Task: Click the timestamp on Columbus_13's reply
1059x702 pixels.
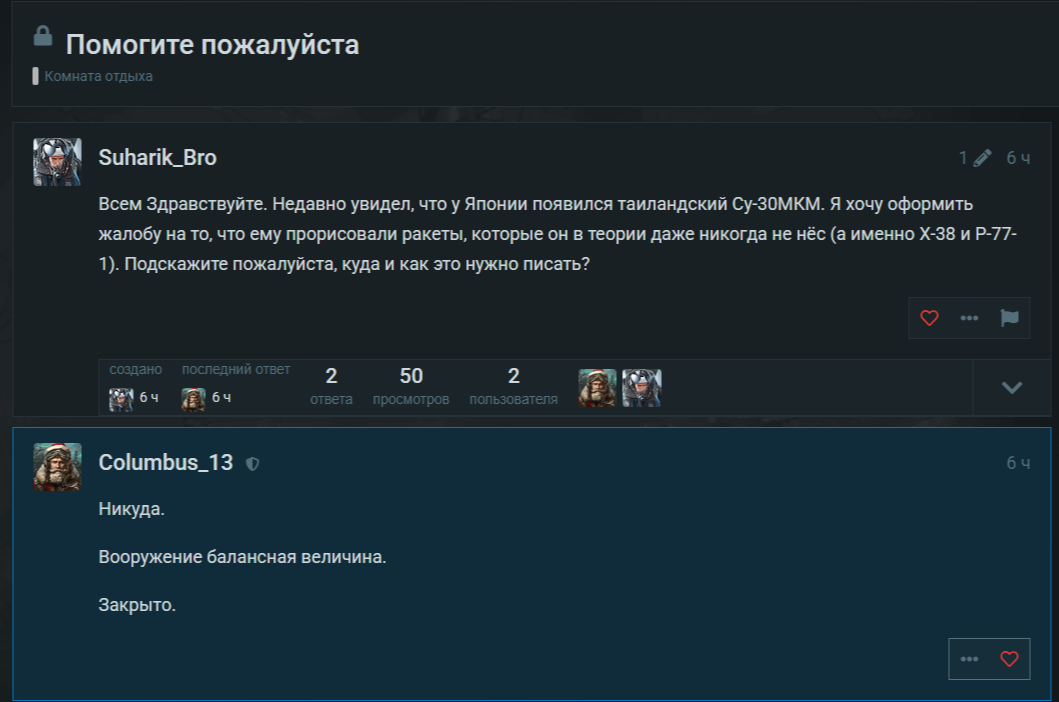Action: (1018, 463)
